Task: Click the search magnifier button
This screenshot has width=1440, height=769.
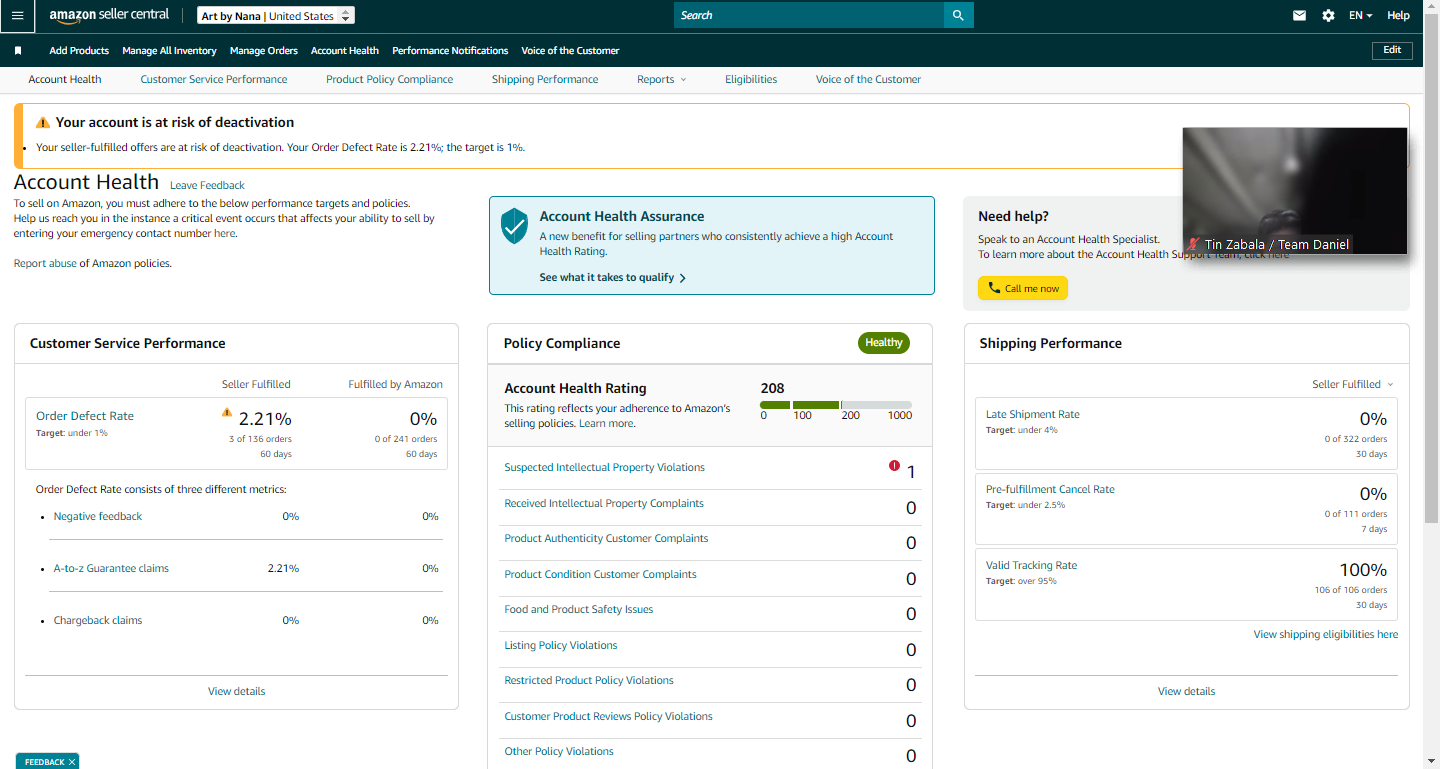Action: pyautogui.click(x=958, y=15)
